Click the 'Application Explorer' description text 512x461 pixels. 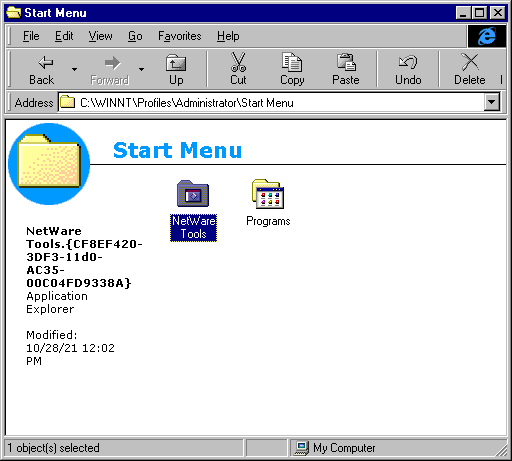[57, 303]
